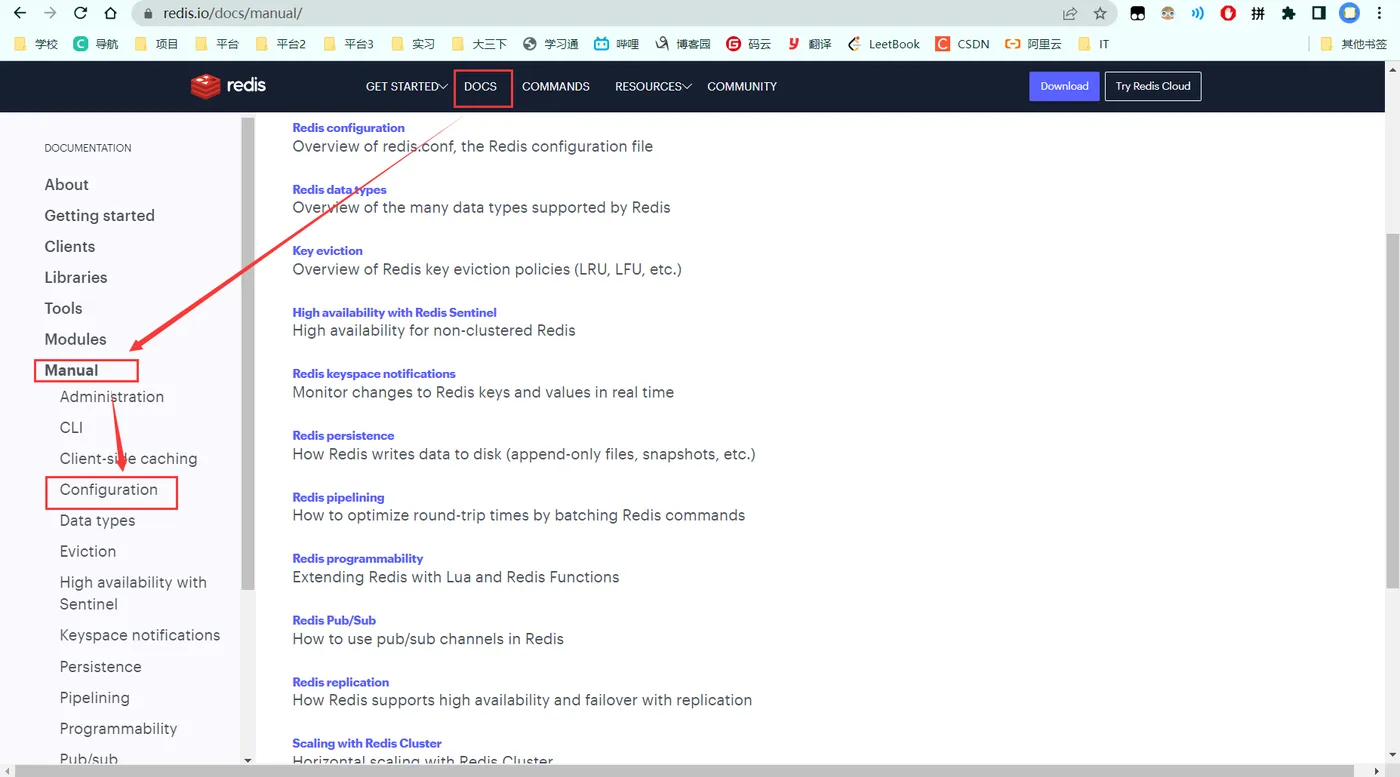1400x777 pixels.
Task: Expand the 平台2 bookmark folder
Action: pyautogui.click(x=281, y=44)
